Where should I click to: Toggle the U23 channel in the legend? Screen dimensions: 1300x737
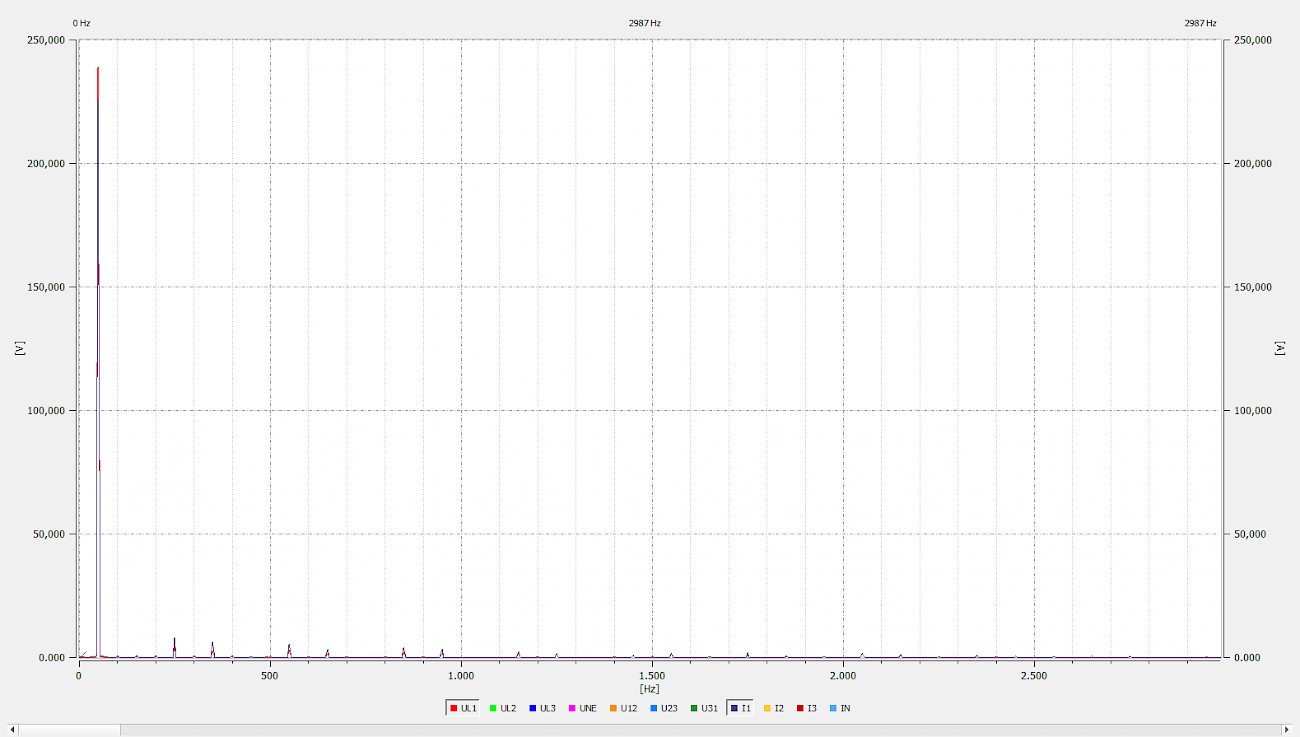(x=663, y=708)
